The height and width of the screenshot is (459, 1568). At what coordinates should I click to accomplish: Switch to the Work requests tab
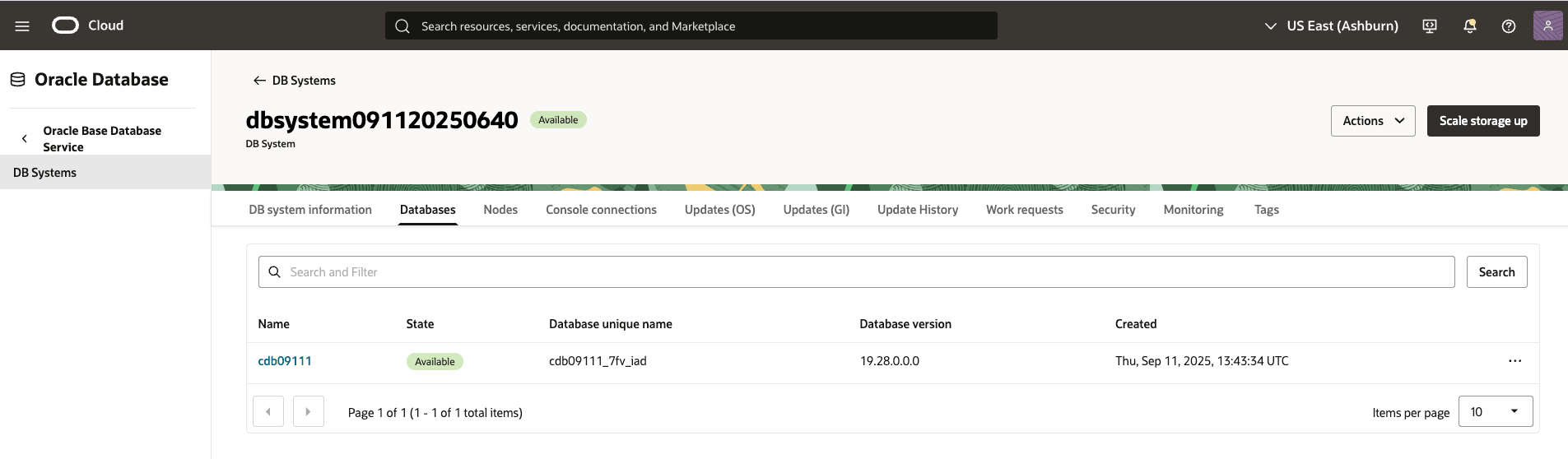[x=1024, y=210]
